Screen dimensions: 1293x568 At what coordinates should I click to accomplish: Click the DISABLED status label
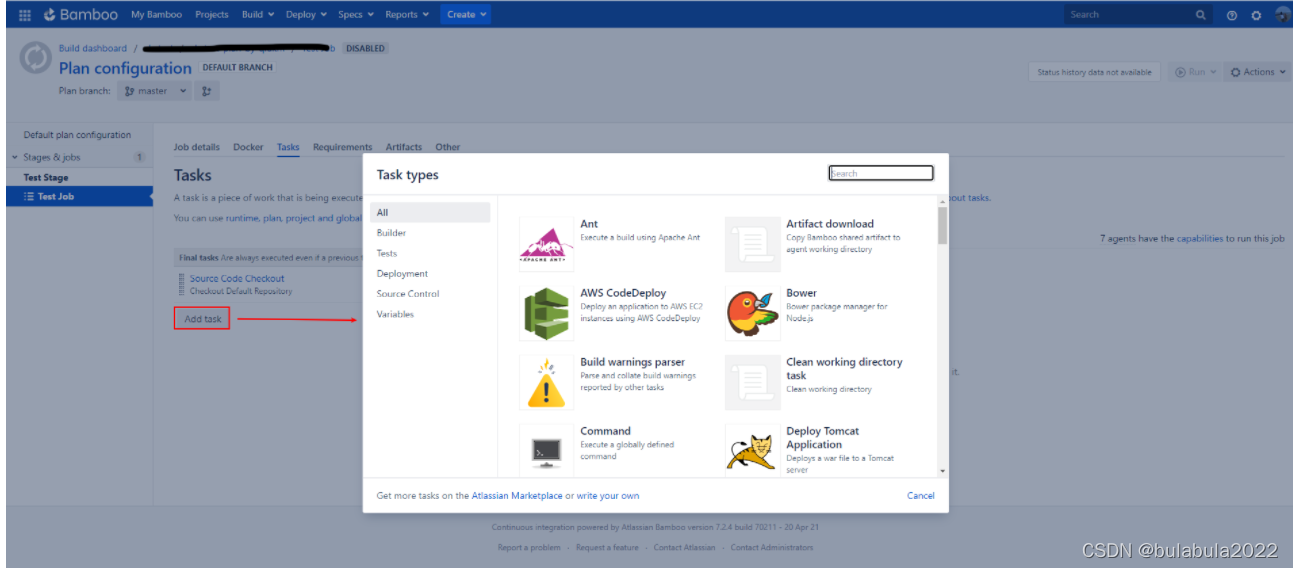pyautogui.click(x=365, y=48)
